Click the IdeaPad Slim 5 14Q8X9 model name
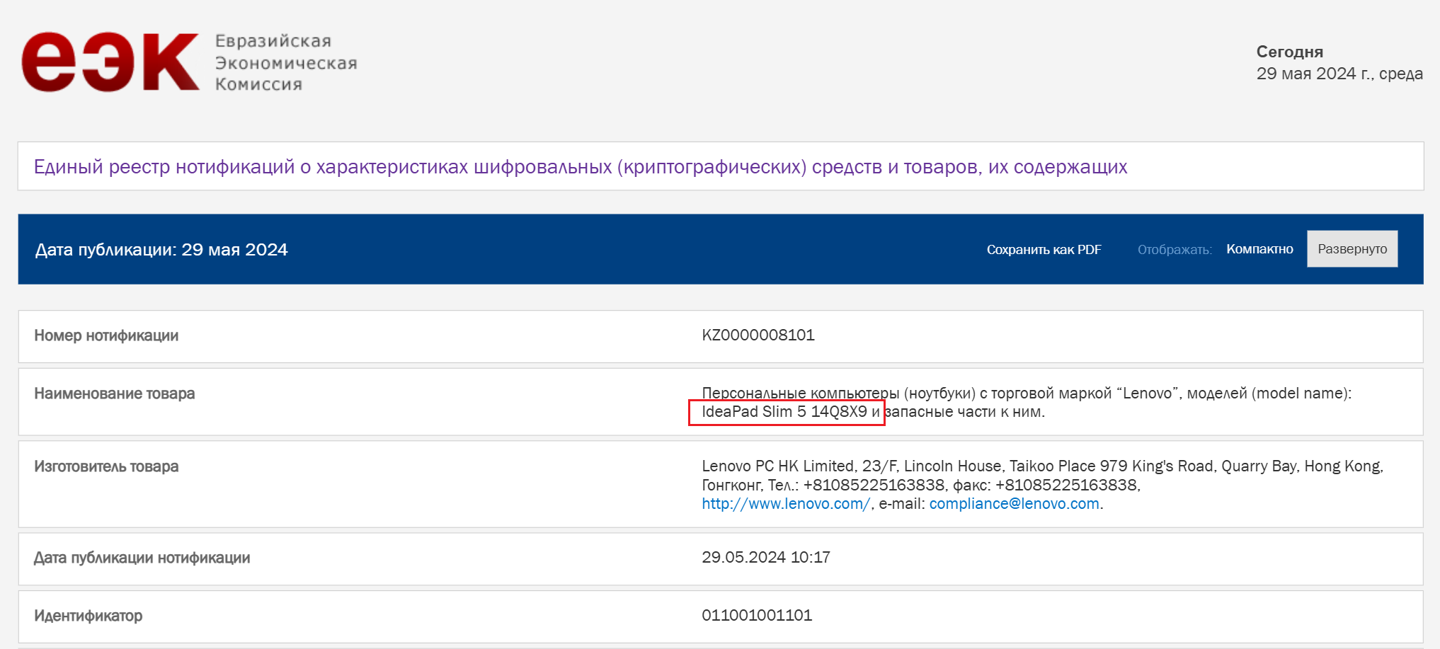 click(x=784, y=412)
